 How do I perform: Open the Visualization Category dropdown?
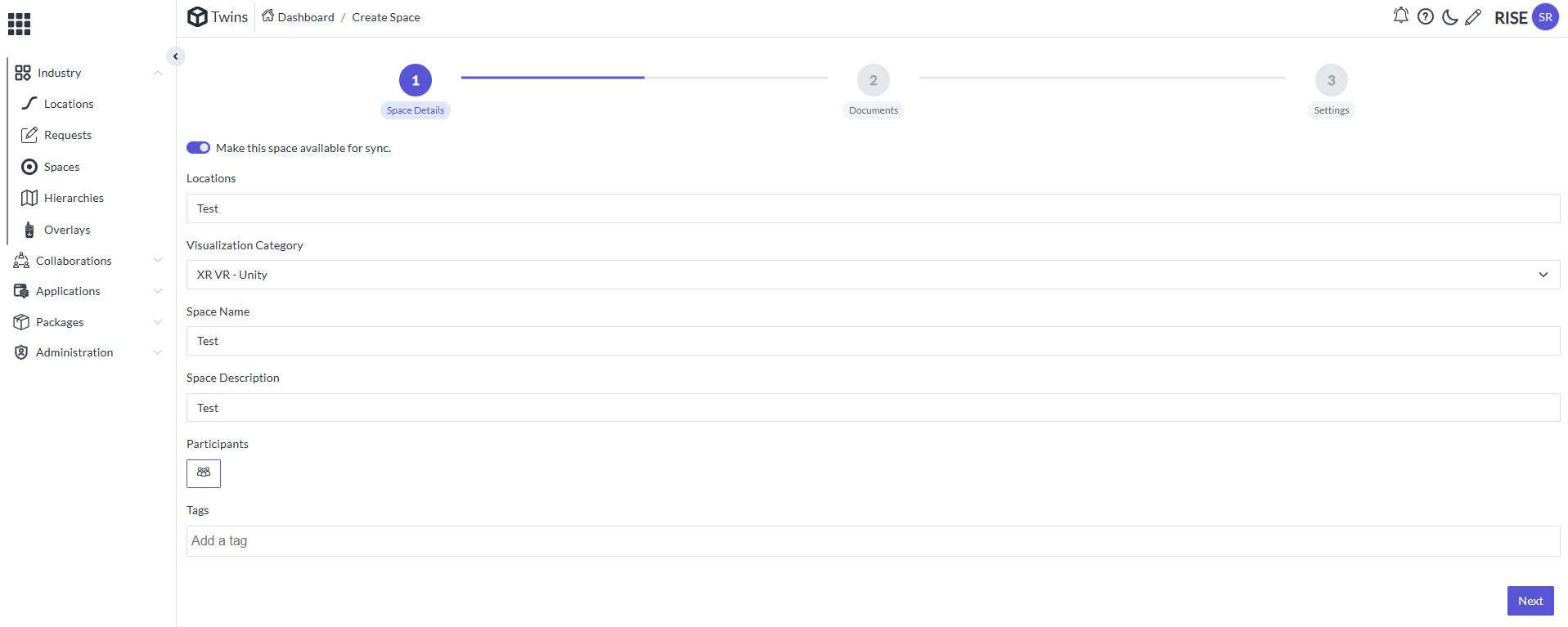(x=873, y=275)
